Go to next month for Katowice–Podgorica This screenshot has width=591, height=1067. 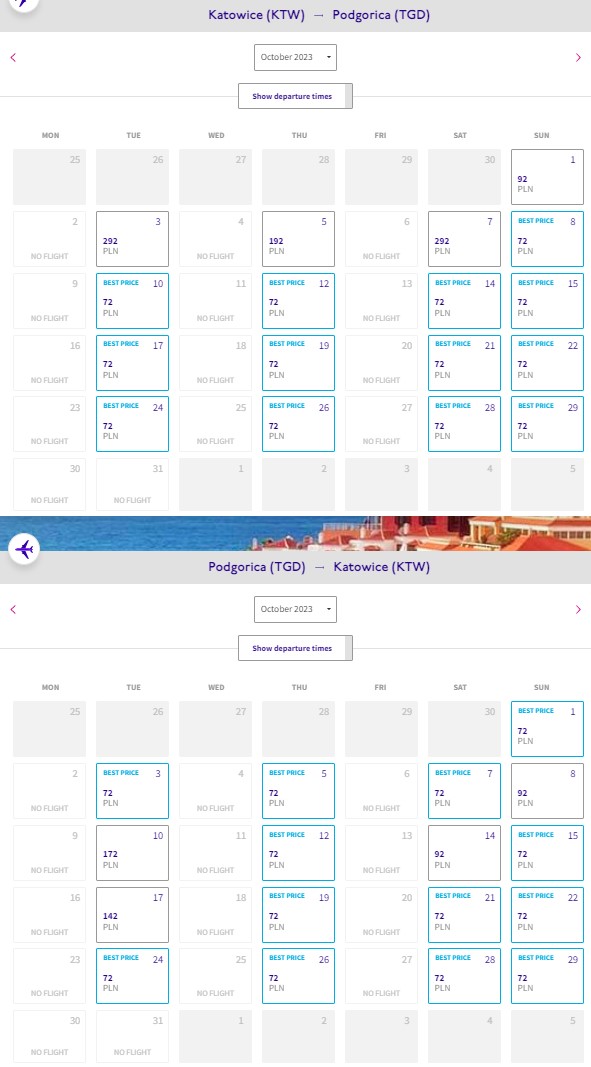[578, 58]
